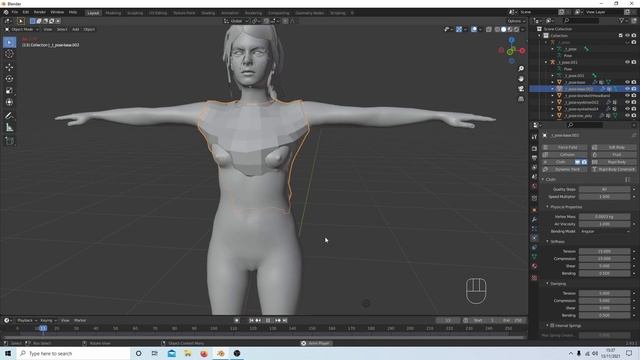
Task: Open the Window menu
Action: coord(57,13)
